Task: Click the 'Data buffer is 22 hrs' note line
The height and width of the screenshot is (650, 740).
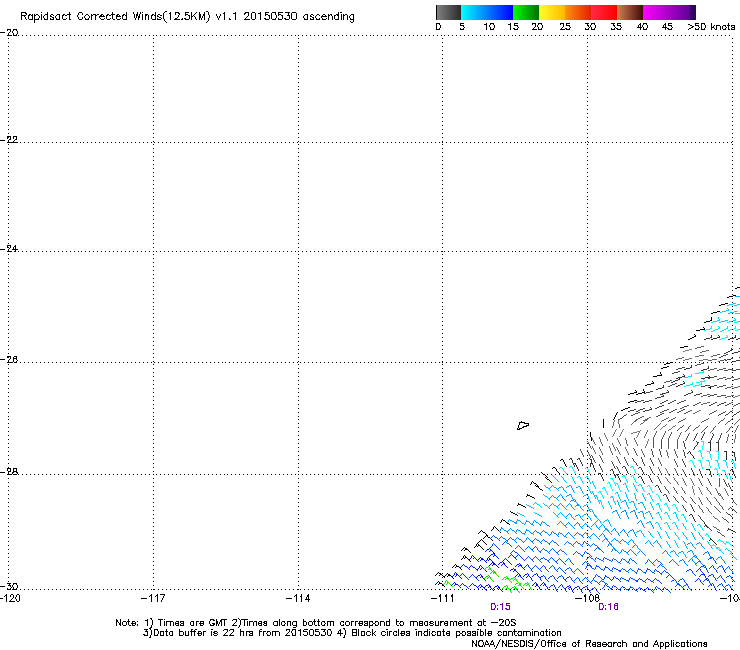Action: pyautogui.click(x=352, y=633)
